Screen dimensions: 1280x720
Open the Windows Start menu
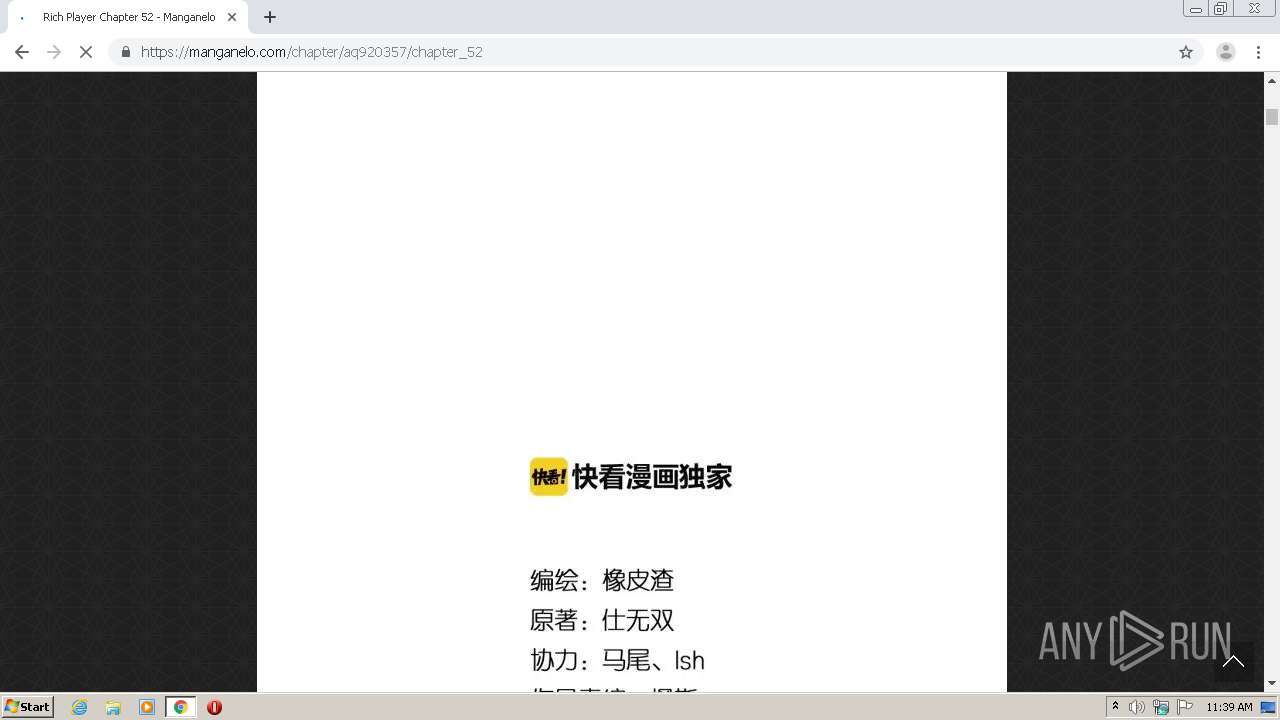click(28, 707)
